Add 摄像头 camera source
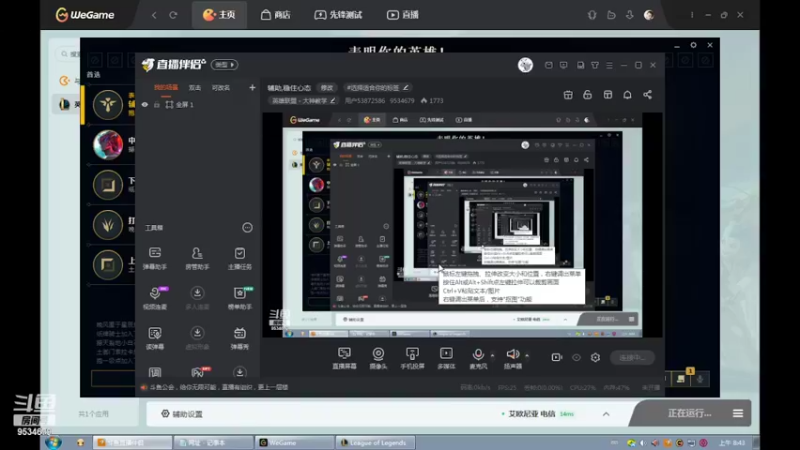This screenshot has height=450, width=800. click(378, 358)
